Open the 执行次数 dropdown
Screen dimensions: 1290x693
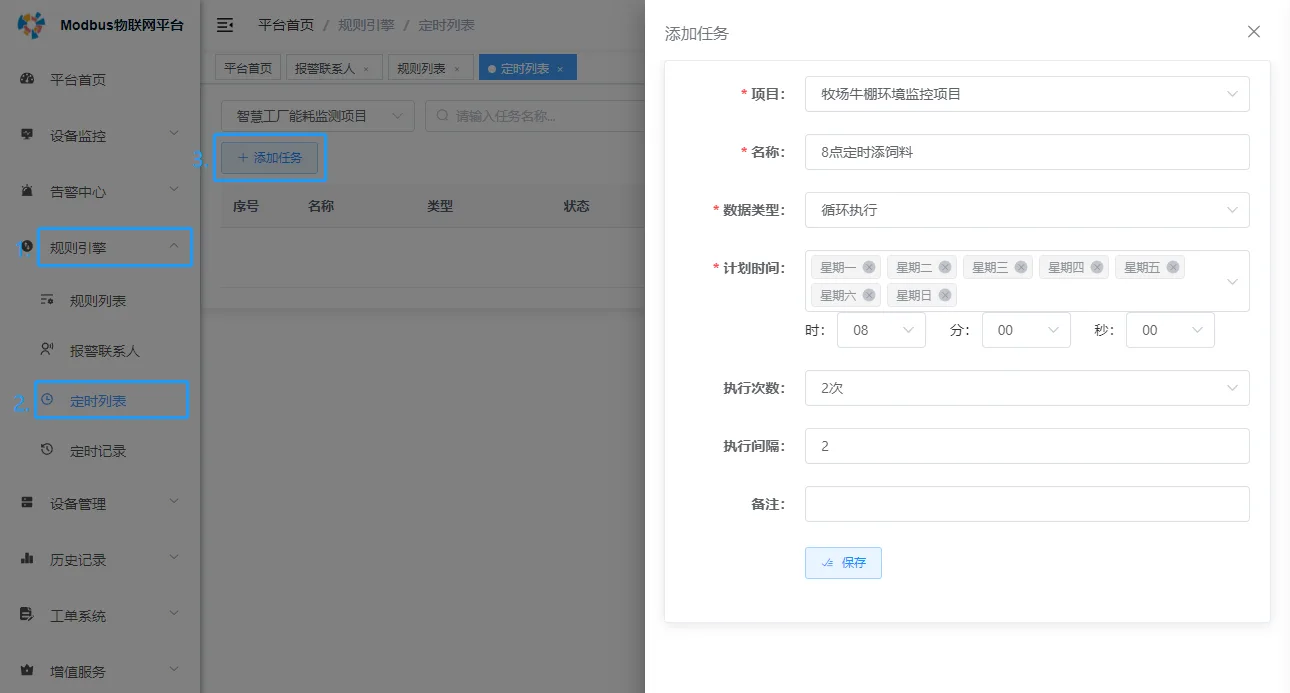pyautogui.click(x=1027, y=388)
